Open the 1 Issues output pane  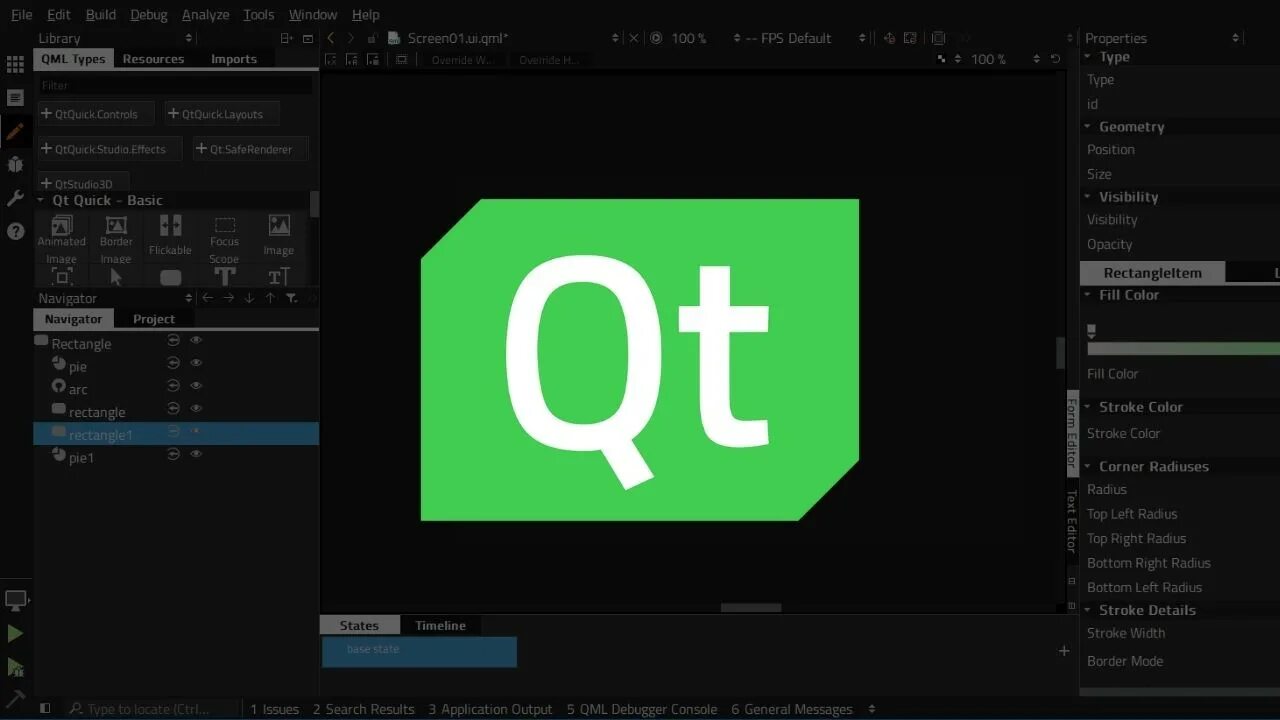[x=275, y=709]
